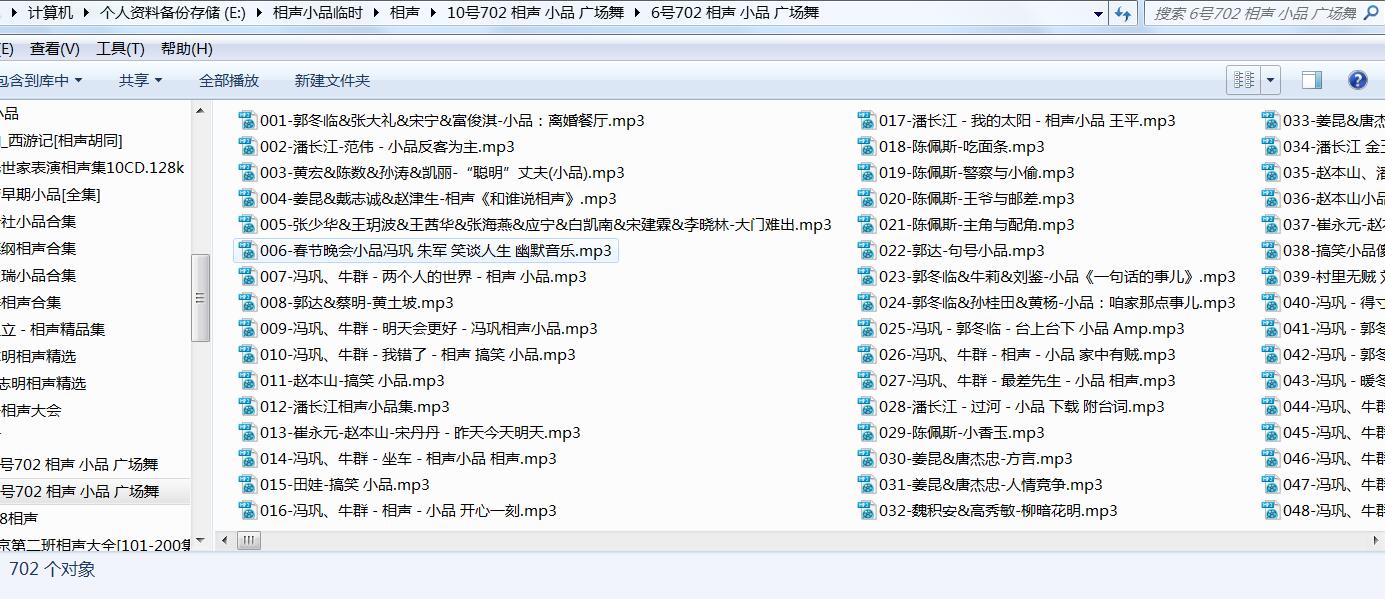Screen dimensions: 1385x599
Task: Click the mp3 icon of 018-陈佩斯-吃面条
Action: click(866, 146)
